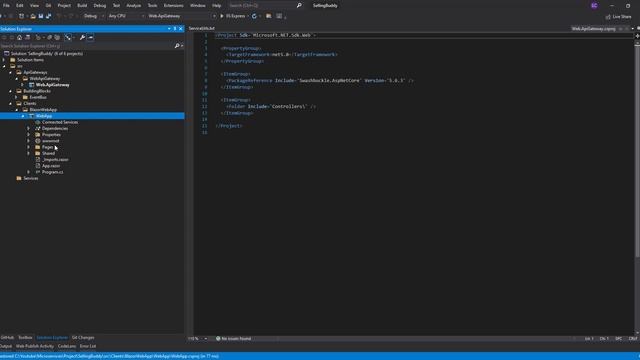This screenshot has width=640, height=360.
Task: Open Solution Explorer window position dropdown
Action: pos(169,29)
